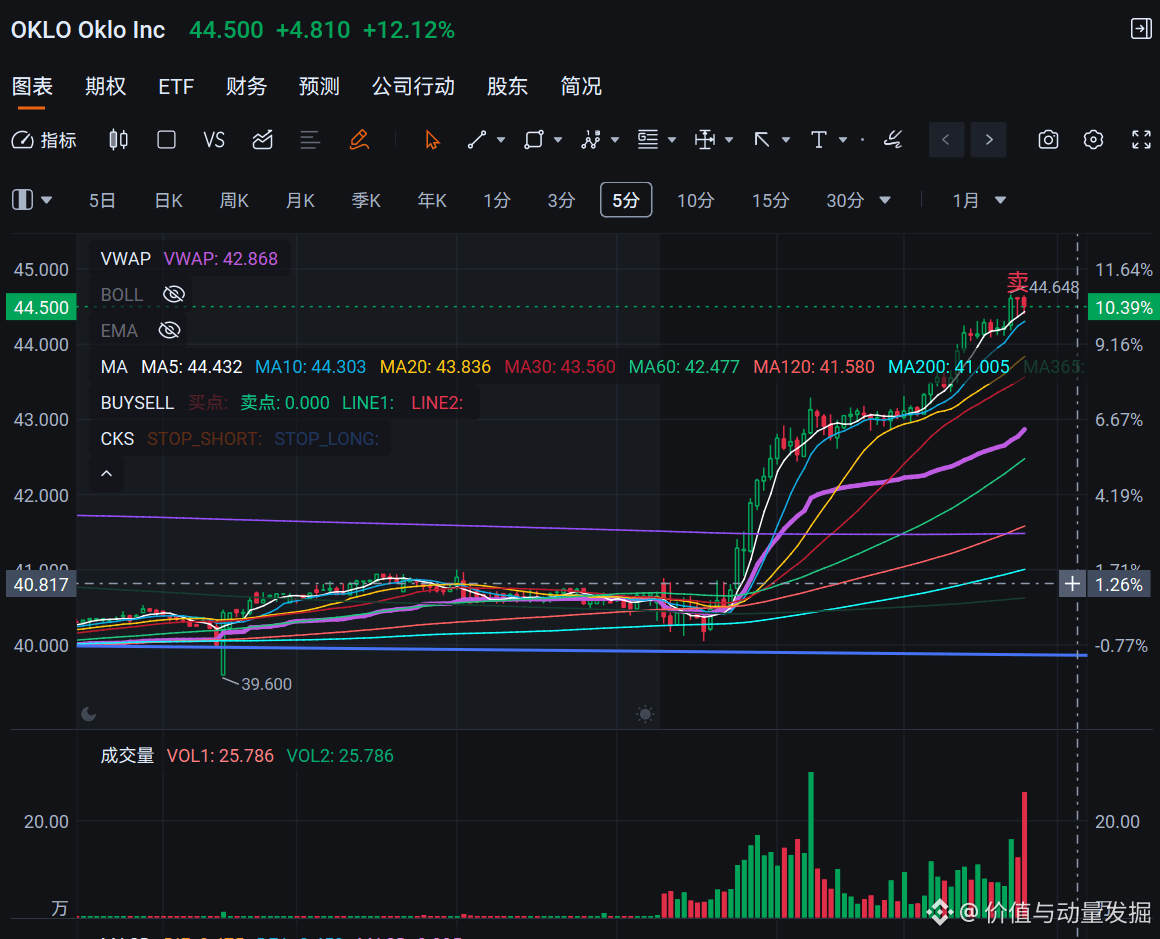Select the 5日 timeframe

pyautogui.click(x=102, y=201)
